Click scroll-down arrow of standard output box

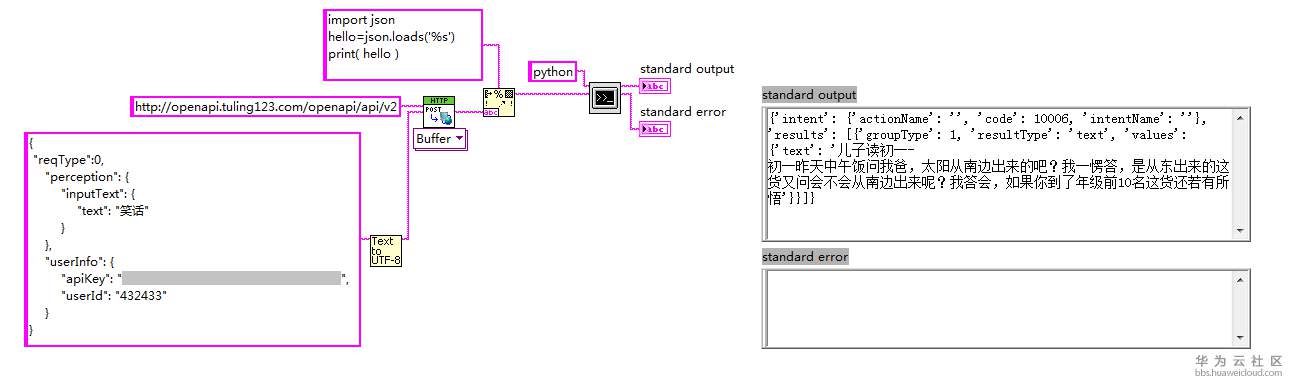(x=1241, y=231)
